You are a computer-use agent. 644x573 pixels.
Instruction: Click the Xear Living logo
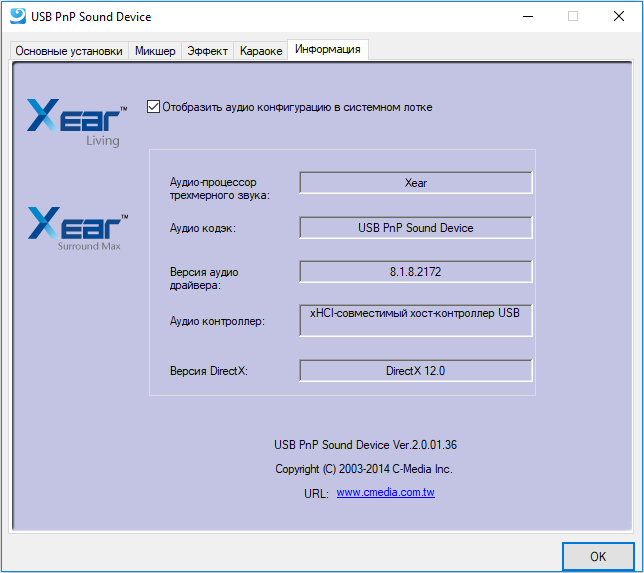(x=77, y=122)
